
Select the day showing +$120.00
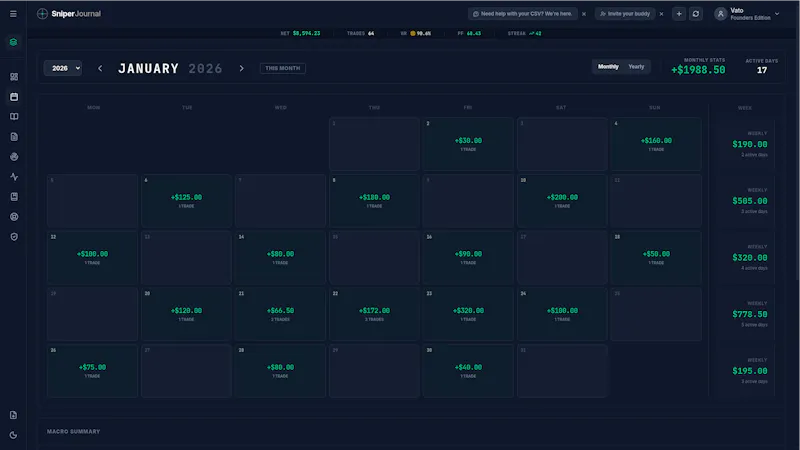(x=186, y=314)
